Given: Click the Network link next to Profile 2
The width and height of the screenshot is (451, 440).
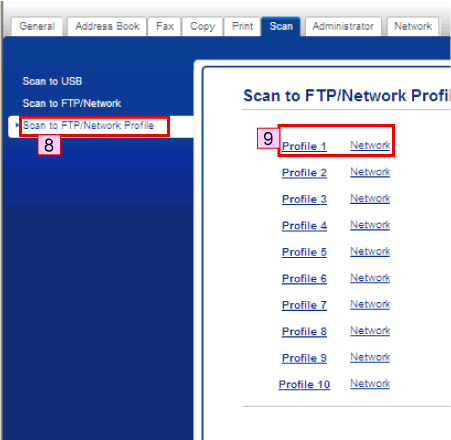Looking at the screenshot, I should (370, 172).
